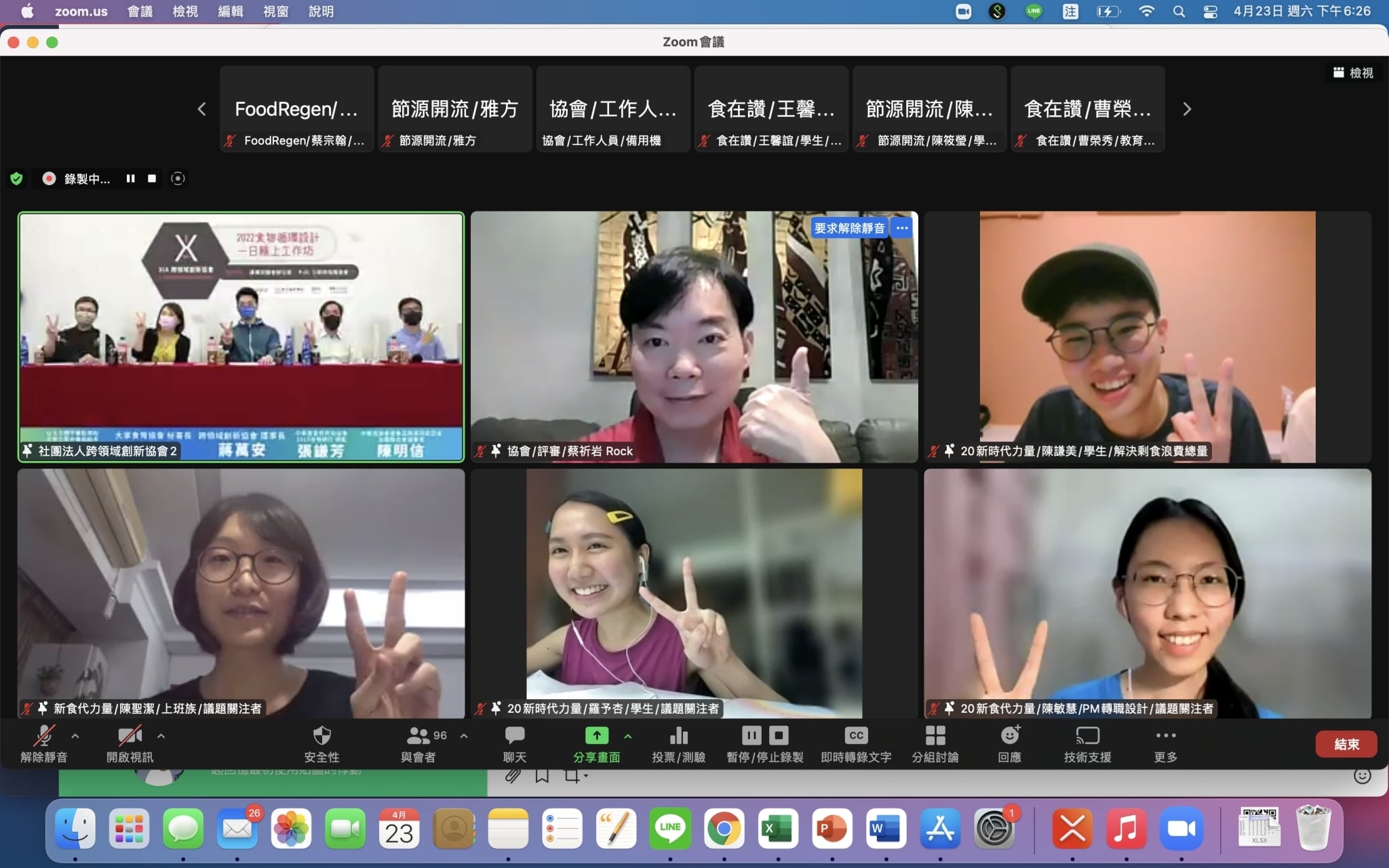Open Mail with 26 badge in Dock
1389x868 pixels.
pyautogui.click(x=237, y=829)
